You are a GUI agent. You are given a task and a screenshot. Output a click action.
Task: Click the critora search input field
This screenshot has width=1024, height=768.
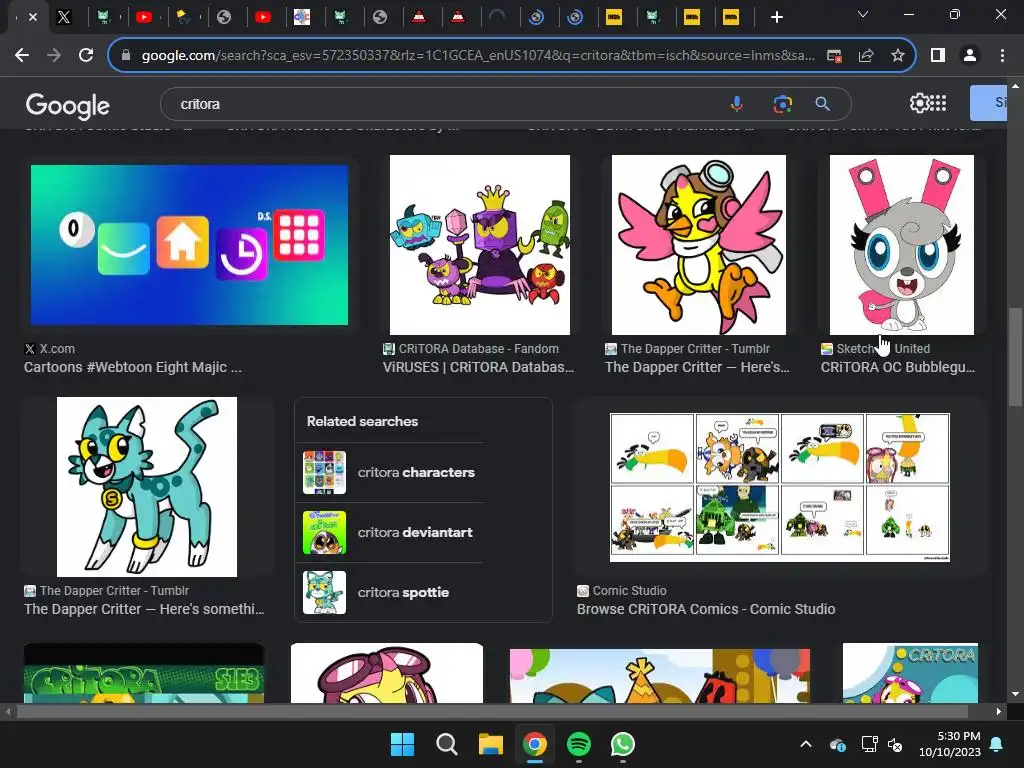(444, 104)
